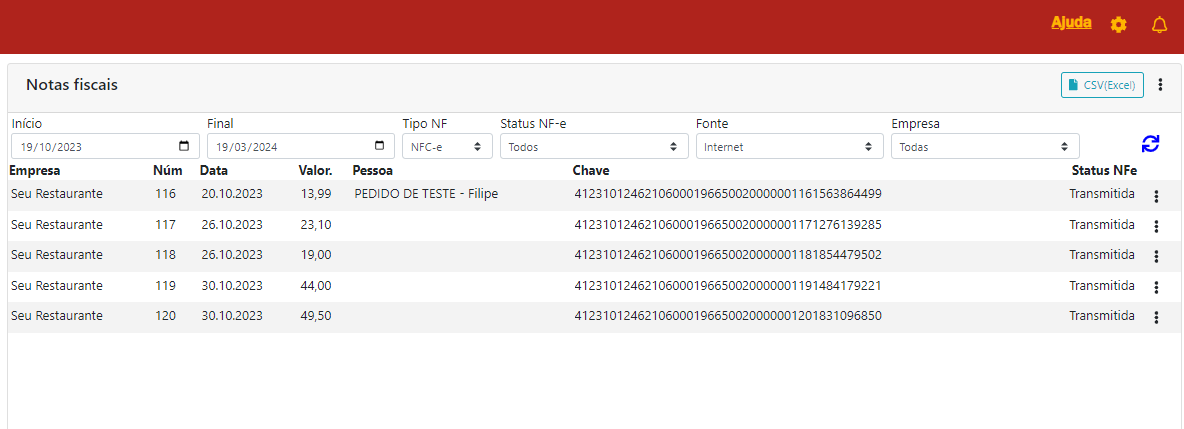
Task: Click the Ajuda help link
Action: pyautogui.click(x=1071, y=23)
